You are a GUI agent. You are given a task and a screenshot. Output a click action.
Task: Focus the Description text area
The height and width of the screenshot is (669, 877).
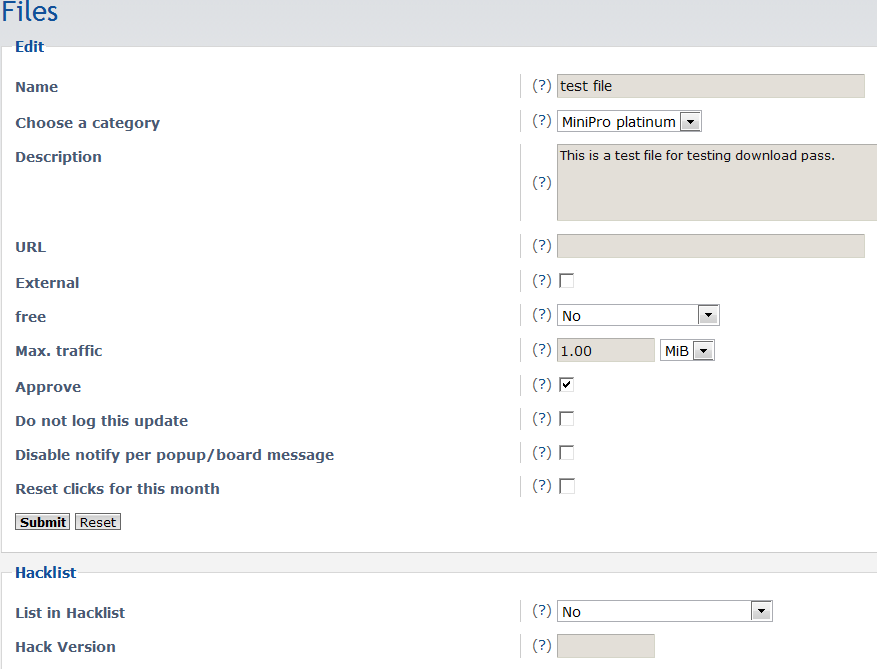[x=716, y=182]
